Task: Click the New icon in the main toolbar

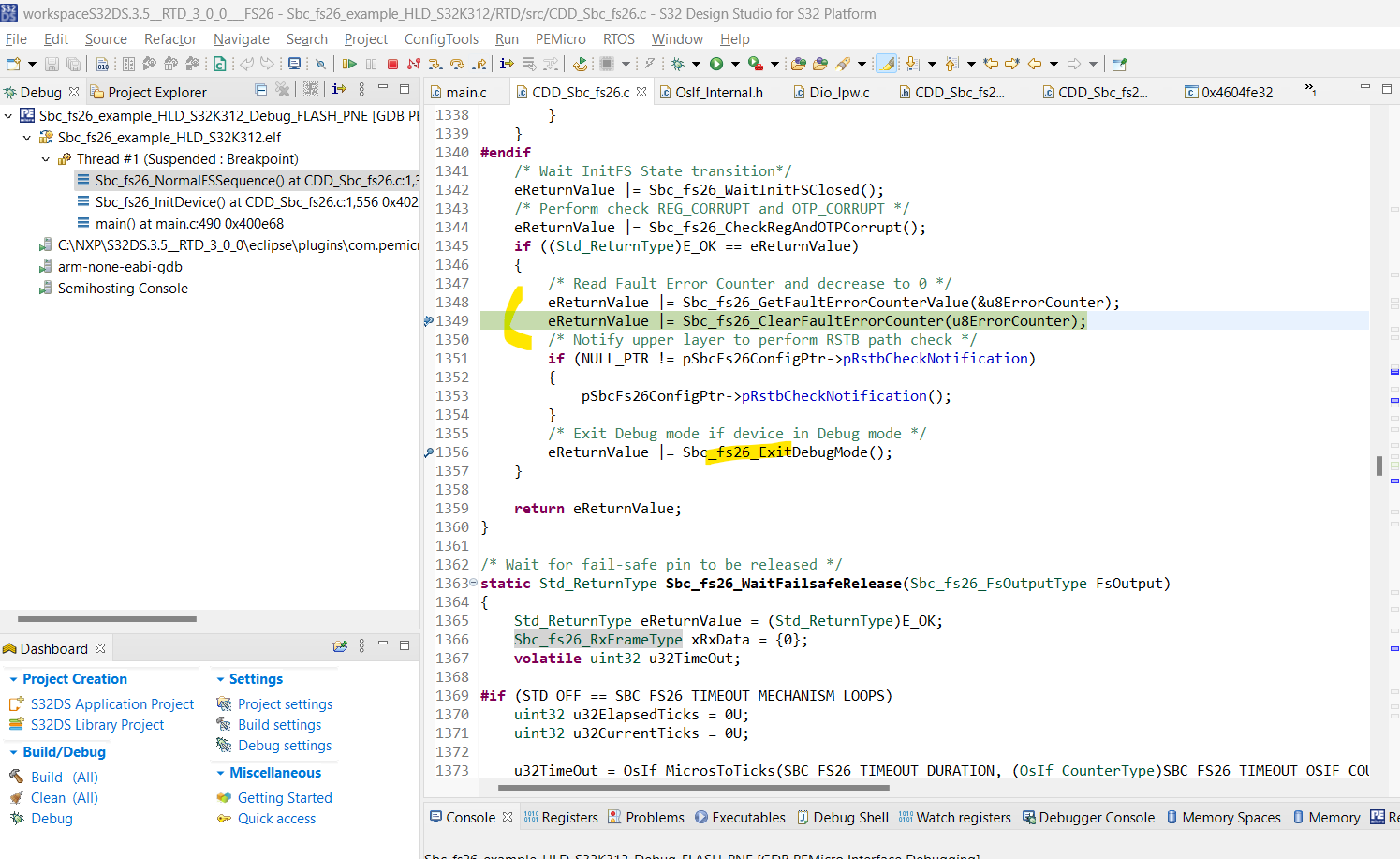Action: (13, 64)
